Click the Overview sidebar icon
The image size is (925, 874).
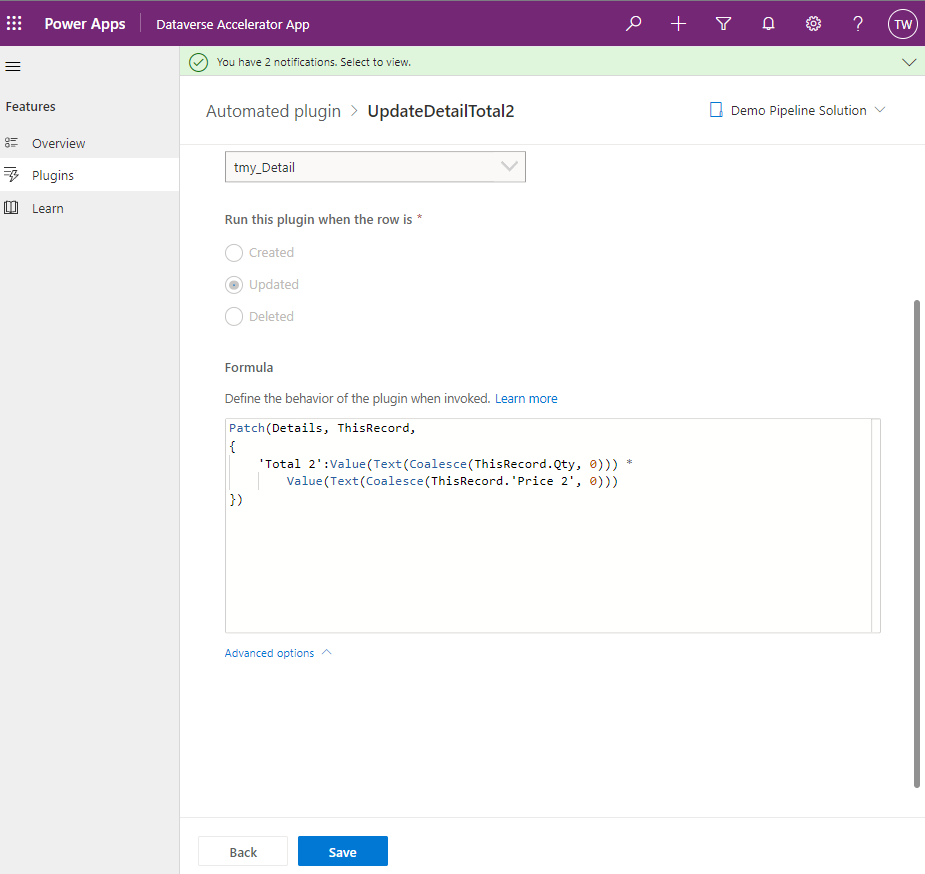[11, 143]
